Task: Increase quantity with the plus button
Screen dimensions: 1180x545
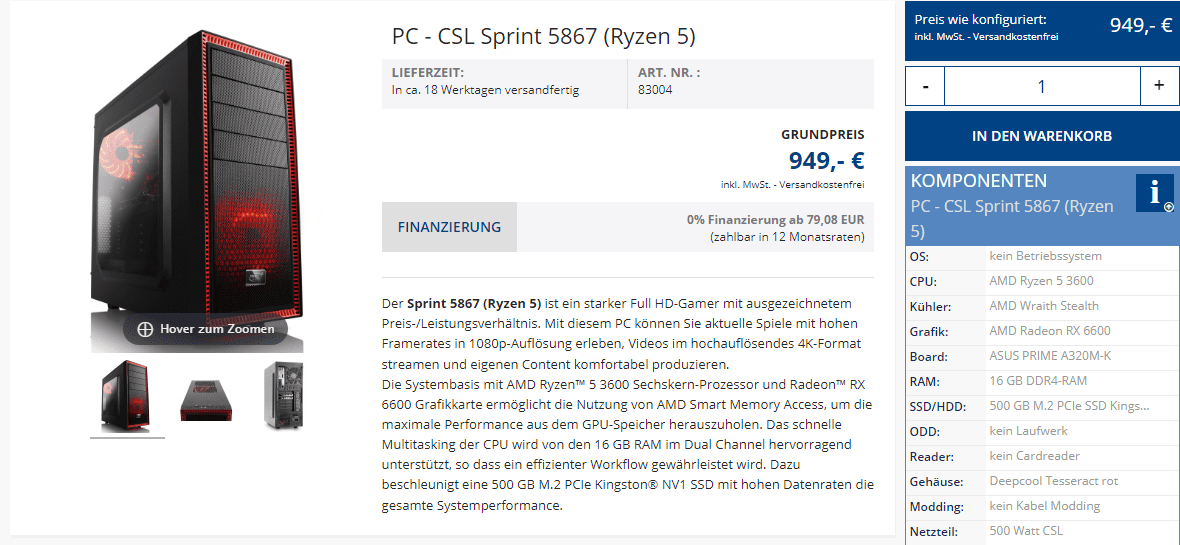Action: (1159, 86)
